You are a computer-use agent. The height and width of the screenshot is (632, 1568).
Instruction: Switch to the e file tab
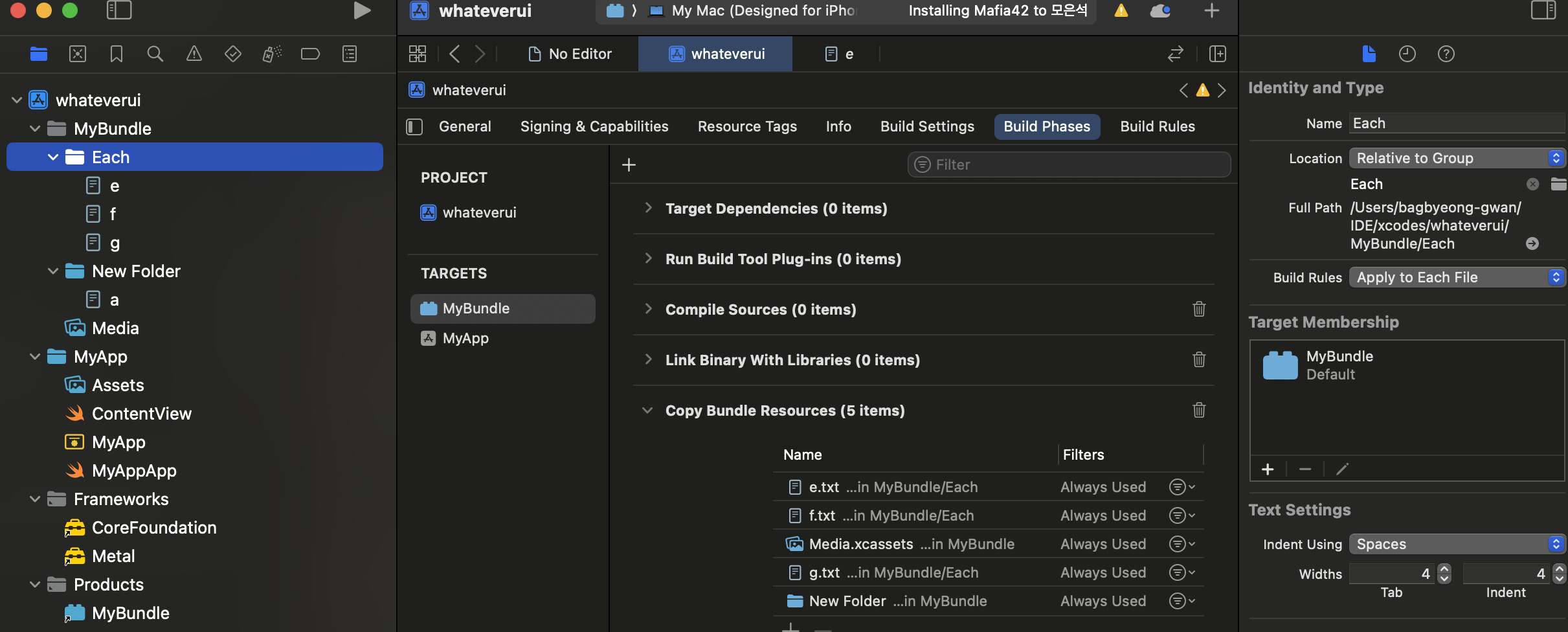839,54
